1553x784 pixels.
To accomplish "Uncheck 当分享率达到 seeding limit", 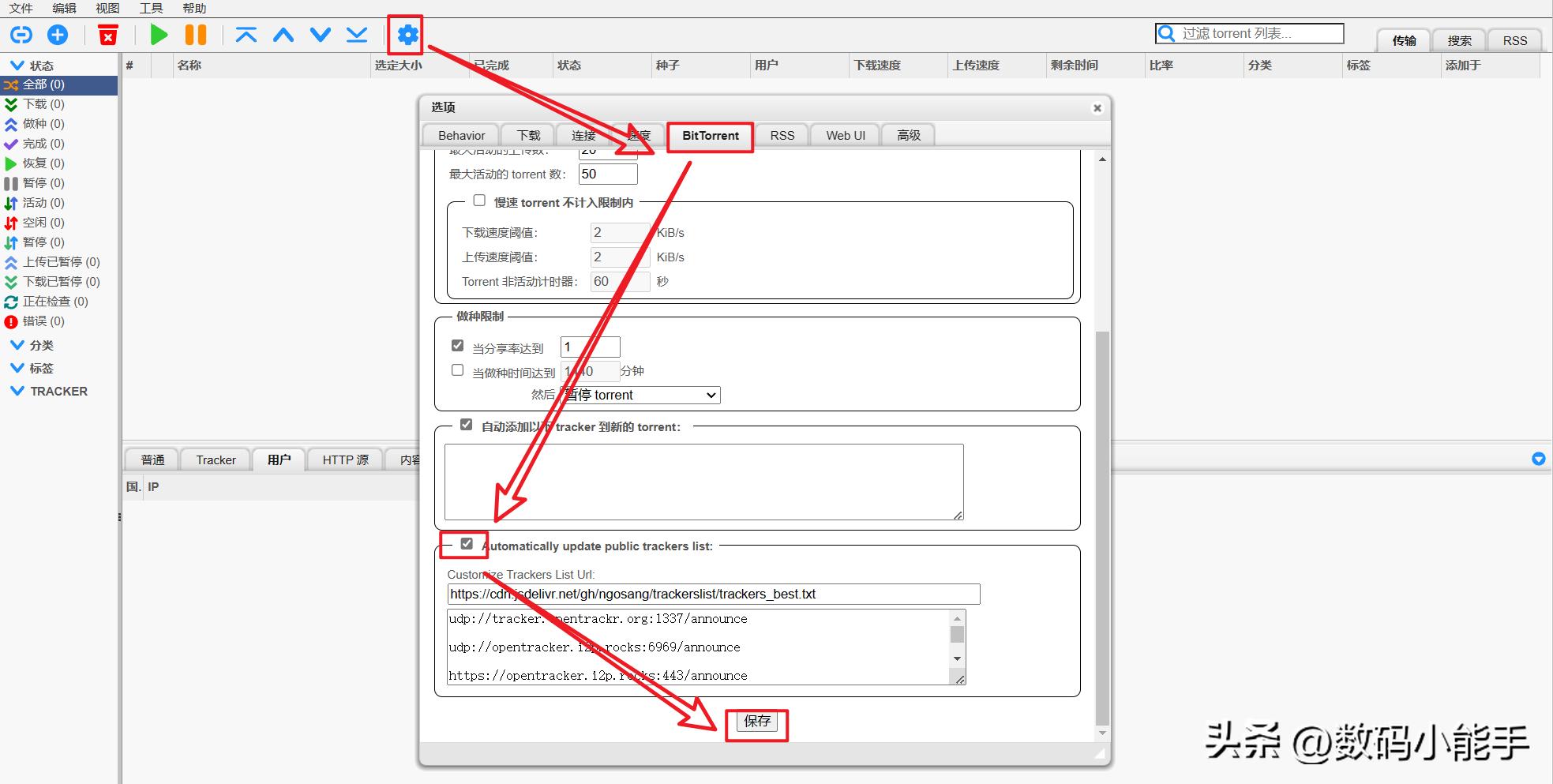I will (x=457, y=345).
